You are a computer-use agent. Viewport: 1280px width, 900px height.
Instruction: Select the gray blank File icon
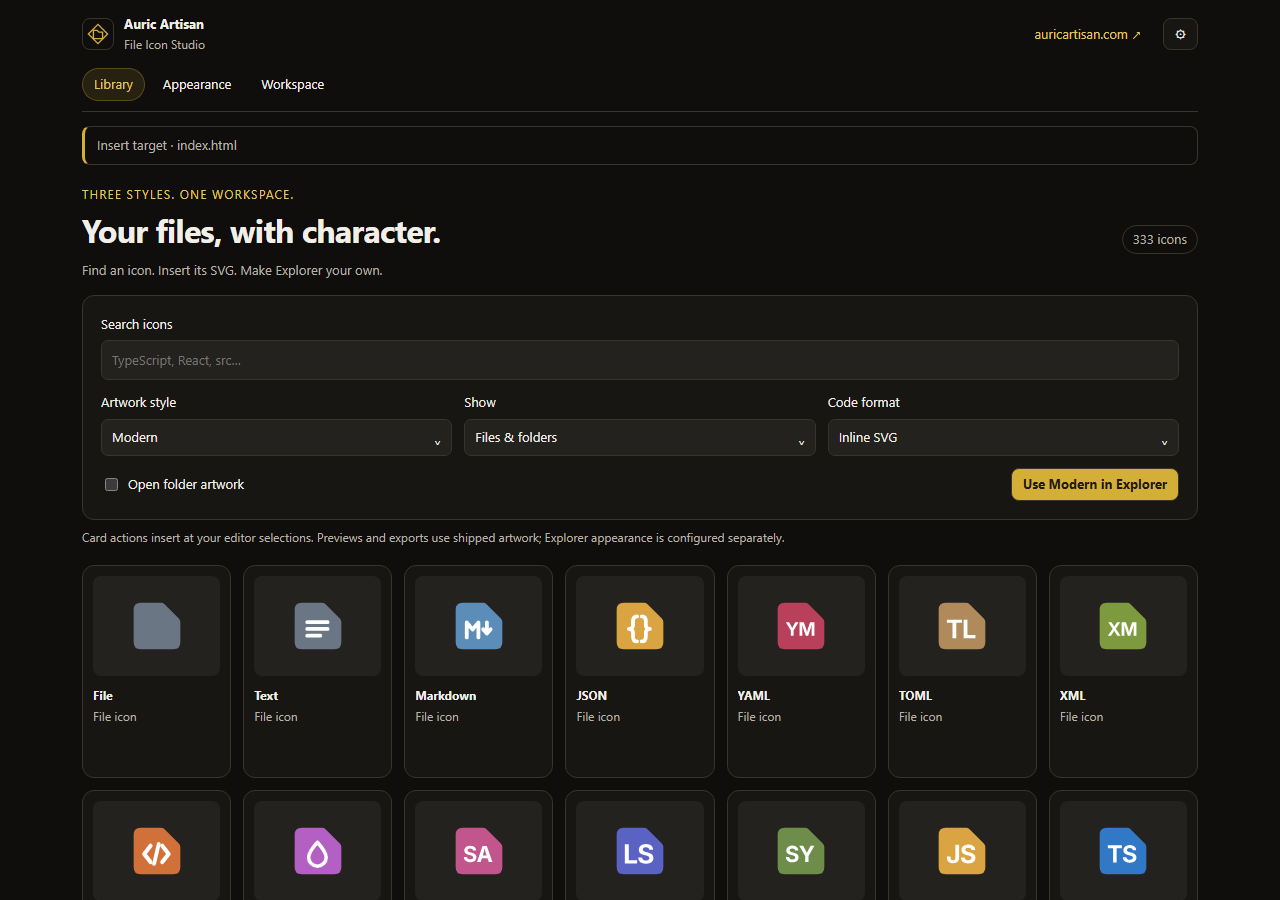(157, 626)
